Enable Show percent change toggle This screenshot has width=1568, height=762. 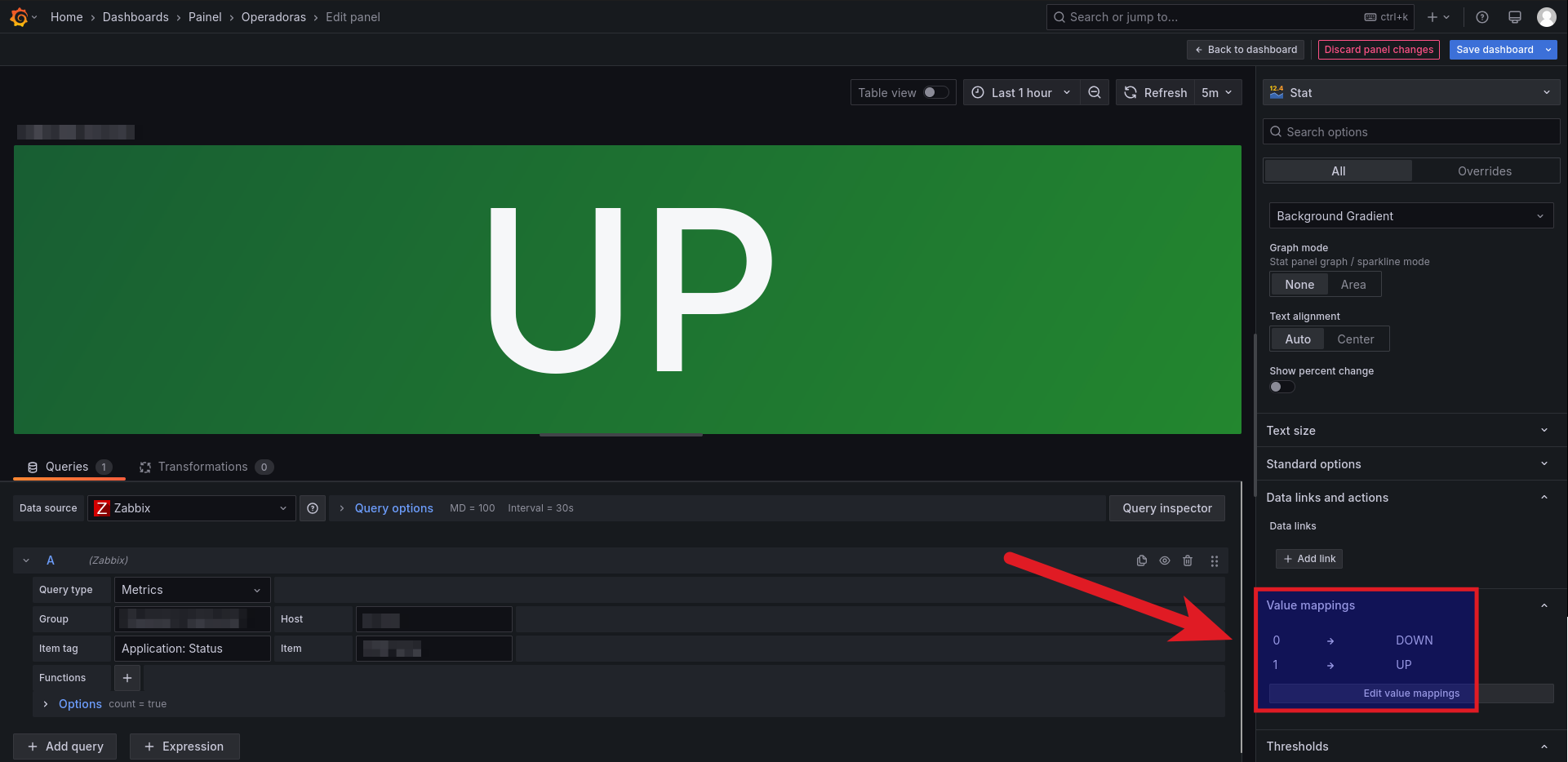point(1281,387)
